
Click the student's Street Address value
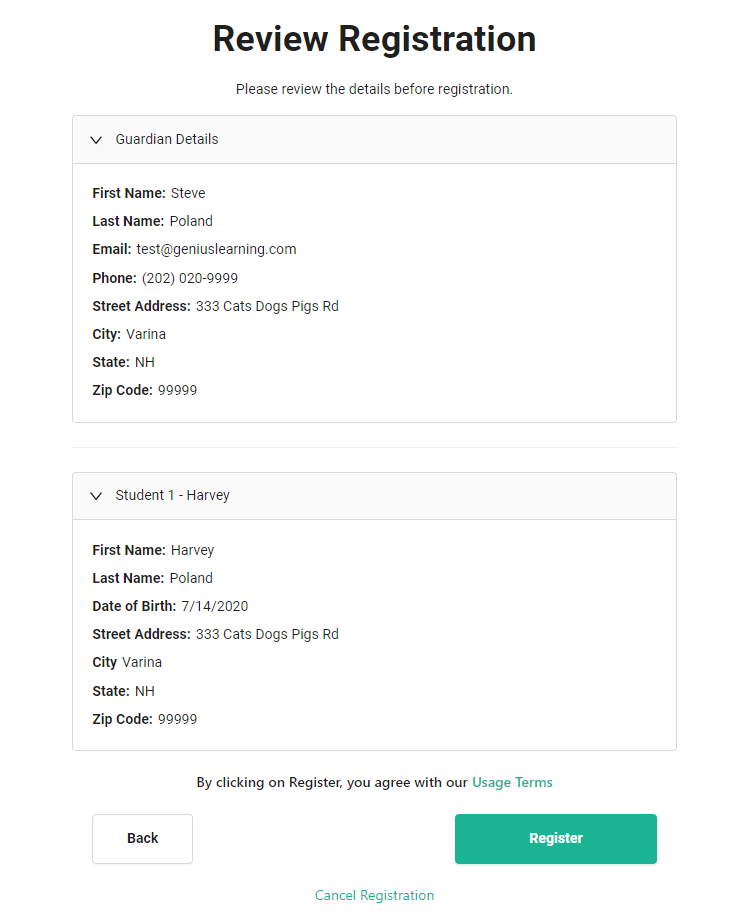267,635
